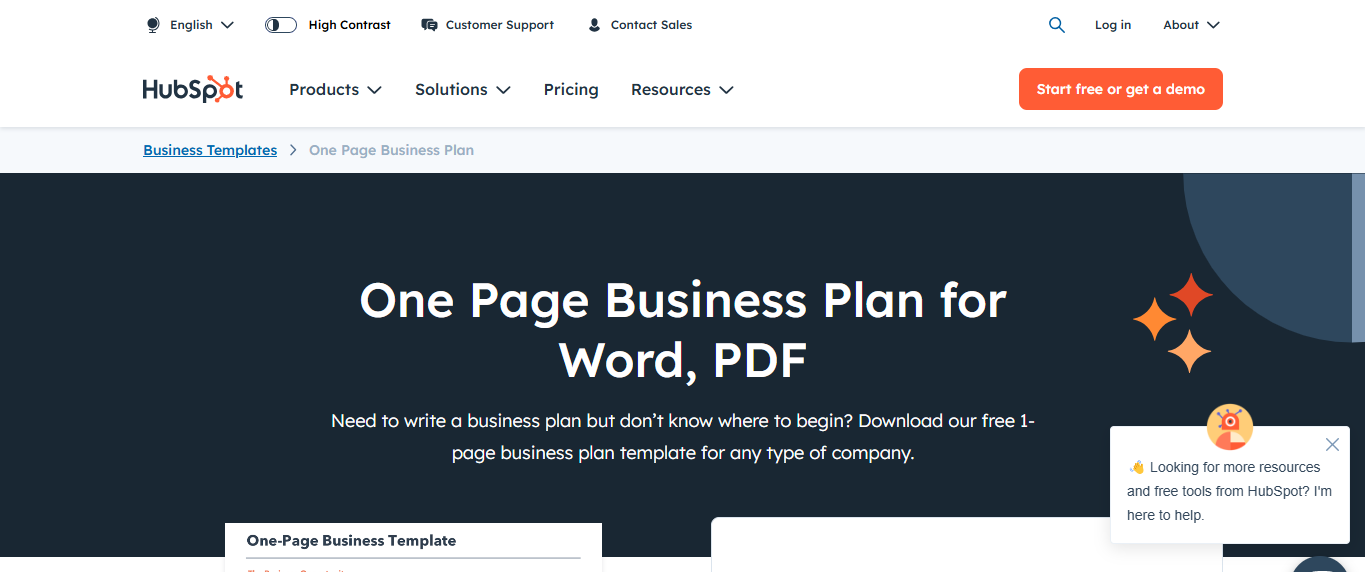Image resolution: width=1365 pixels, height=572 pixels.
Task: Click the chatbot message about more resources
Action: pyautogui.click(x=1229, y=491)
